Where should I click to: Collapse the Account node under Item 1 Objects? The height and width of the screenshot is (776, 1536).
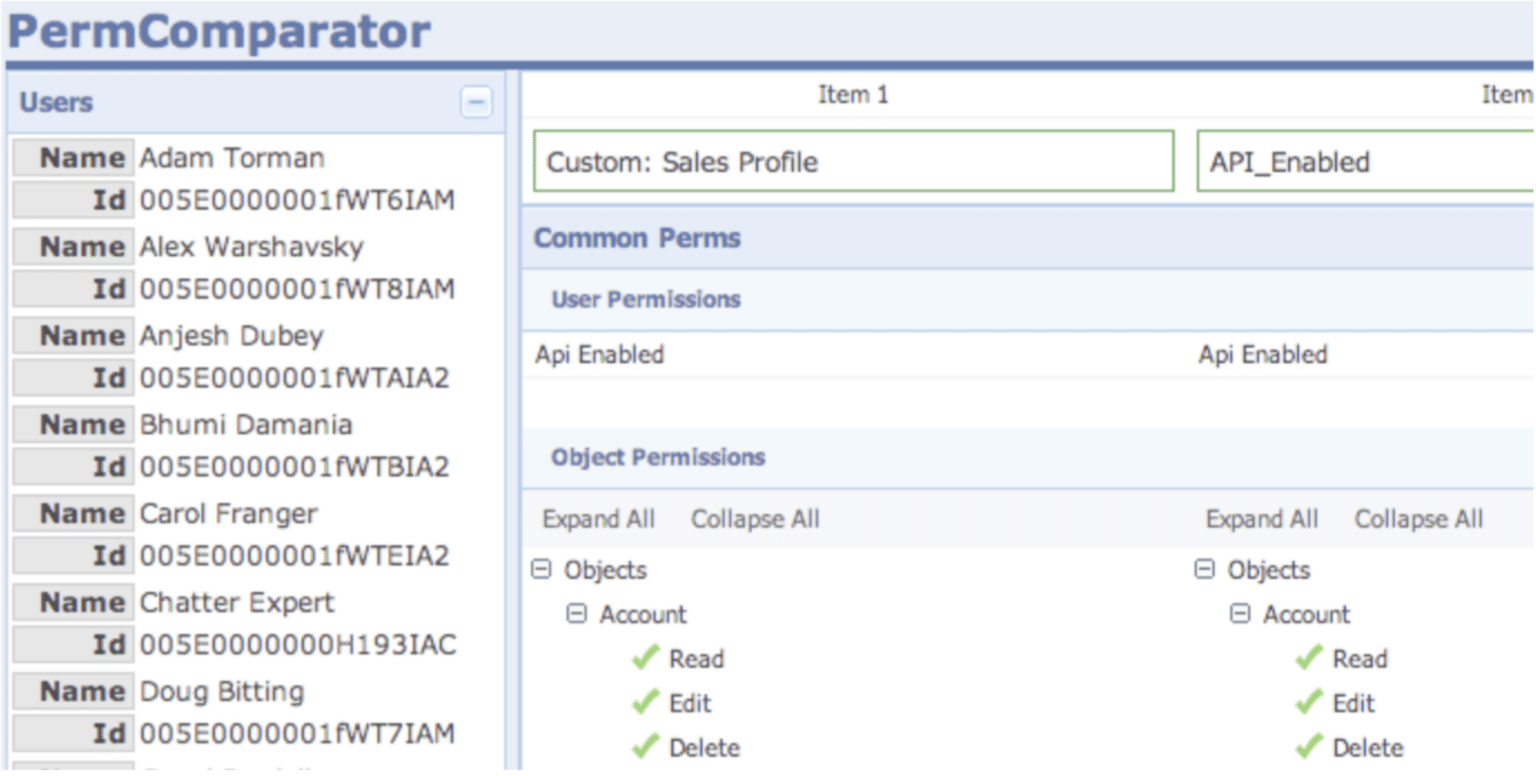tap(576, 614)
